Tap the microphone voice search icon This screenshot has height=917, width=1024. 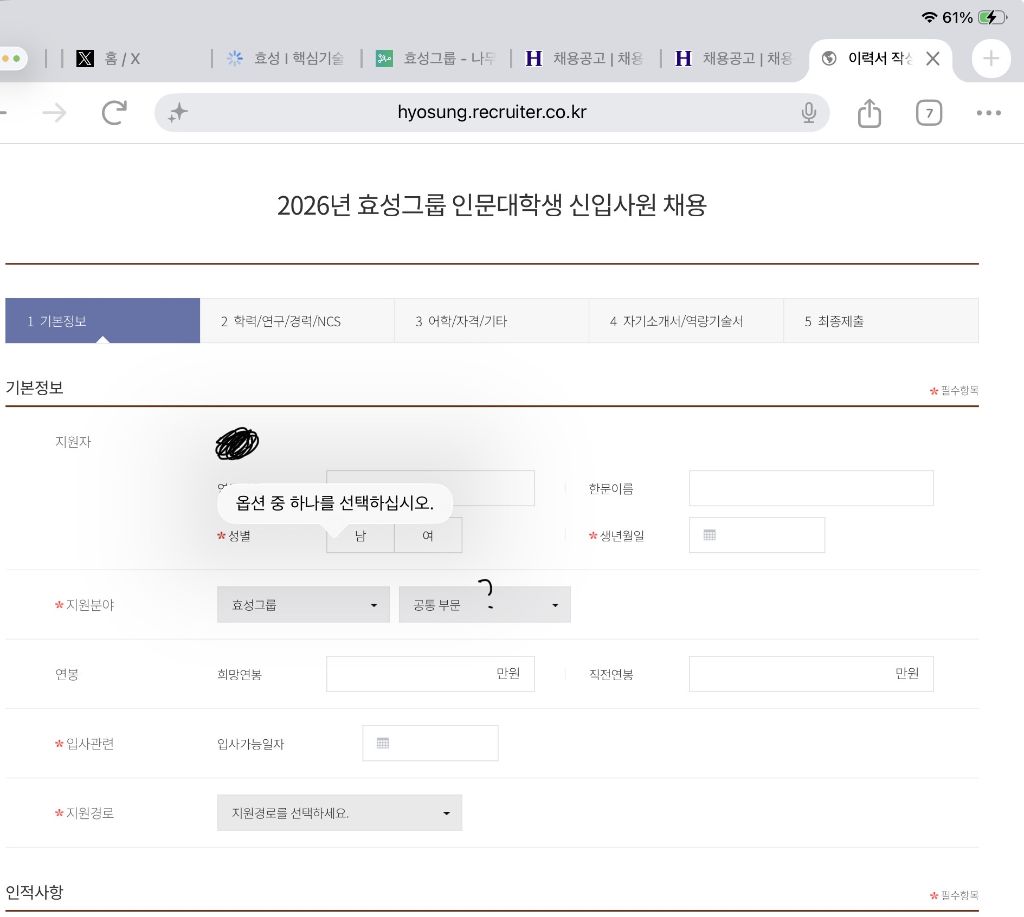(808, 113)
